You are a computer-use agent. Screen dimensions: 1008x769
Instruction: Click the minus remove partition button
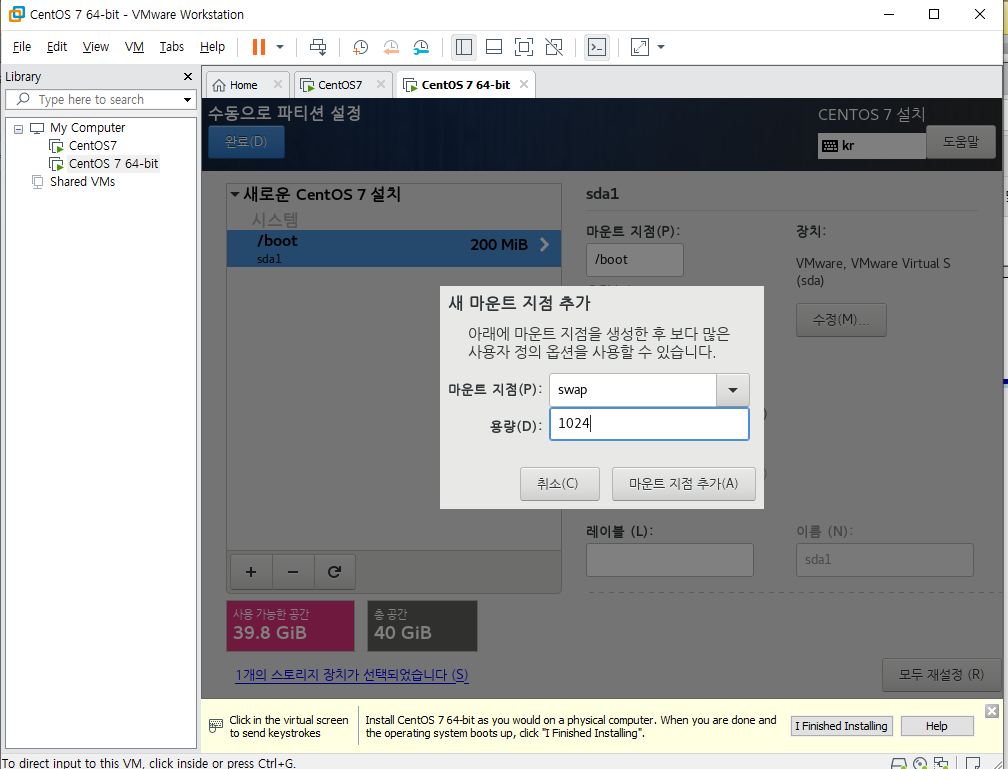293,572
